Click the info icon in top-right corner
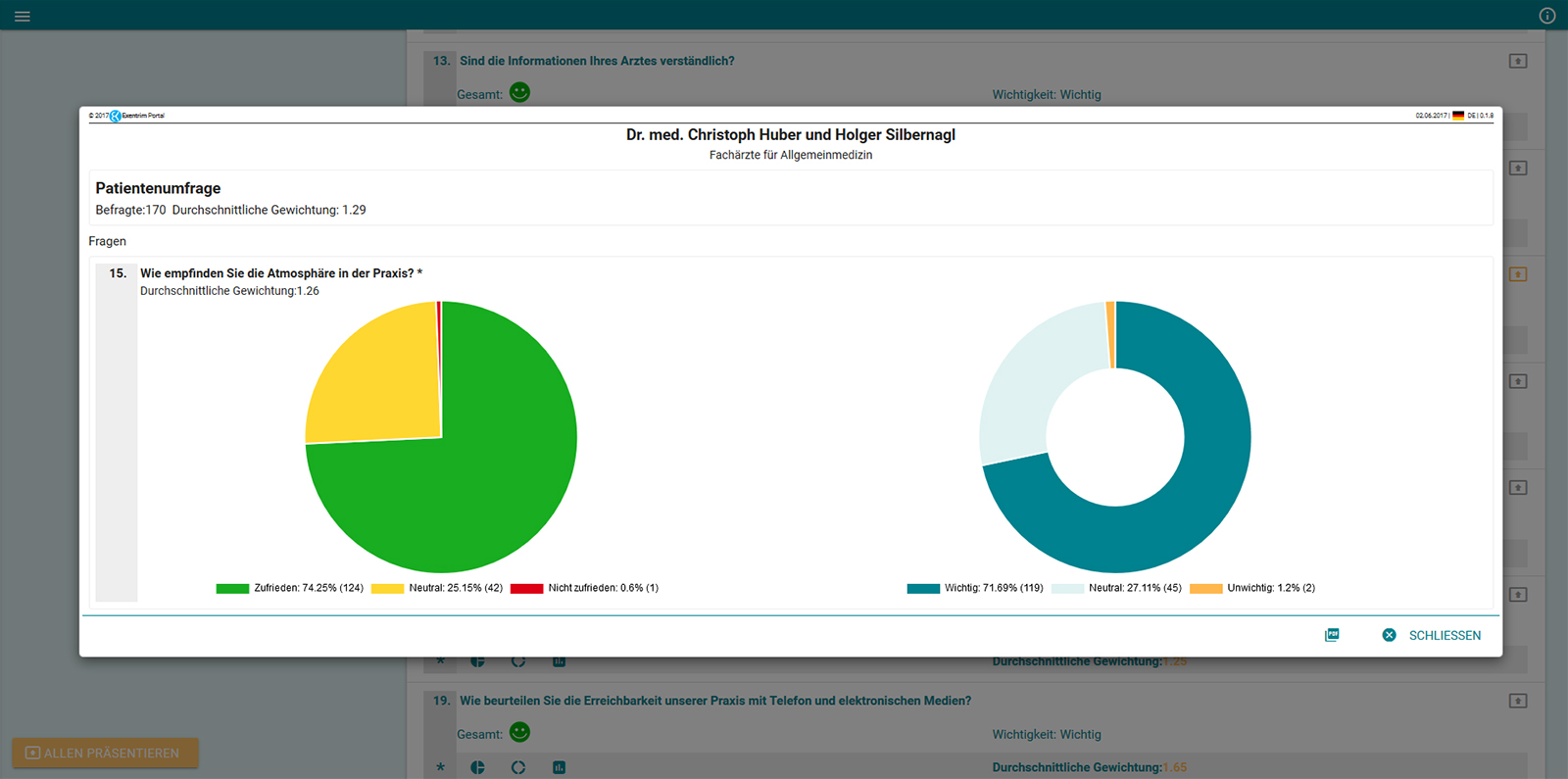 (x=1547, y=16)
